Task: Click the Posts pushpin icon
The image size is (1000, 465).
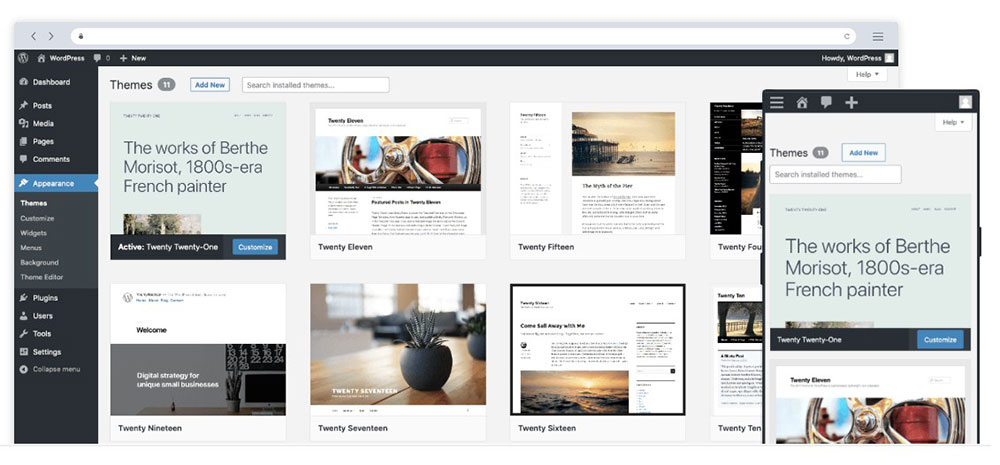Action: [x=24, y=106]
